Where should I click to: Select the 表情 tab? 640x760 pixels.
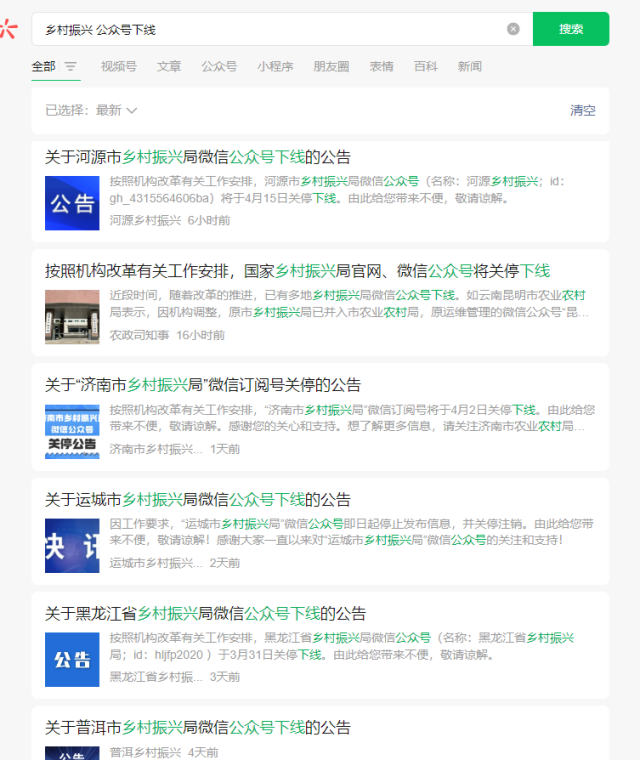(381, 67)
